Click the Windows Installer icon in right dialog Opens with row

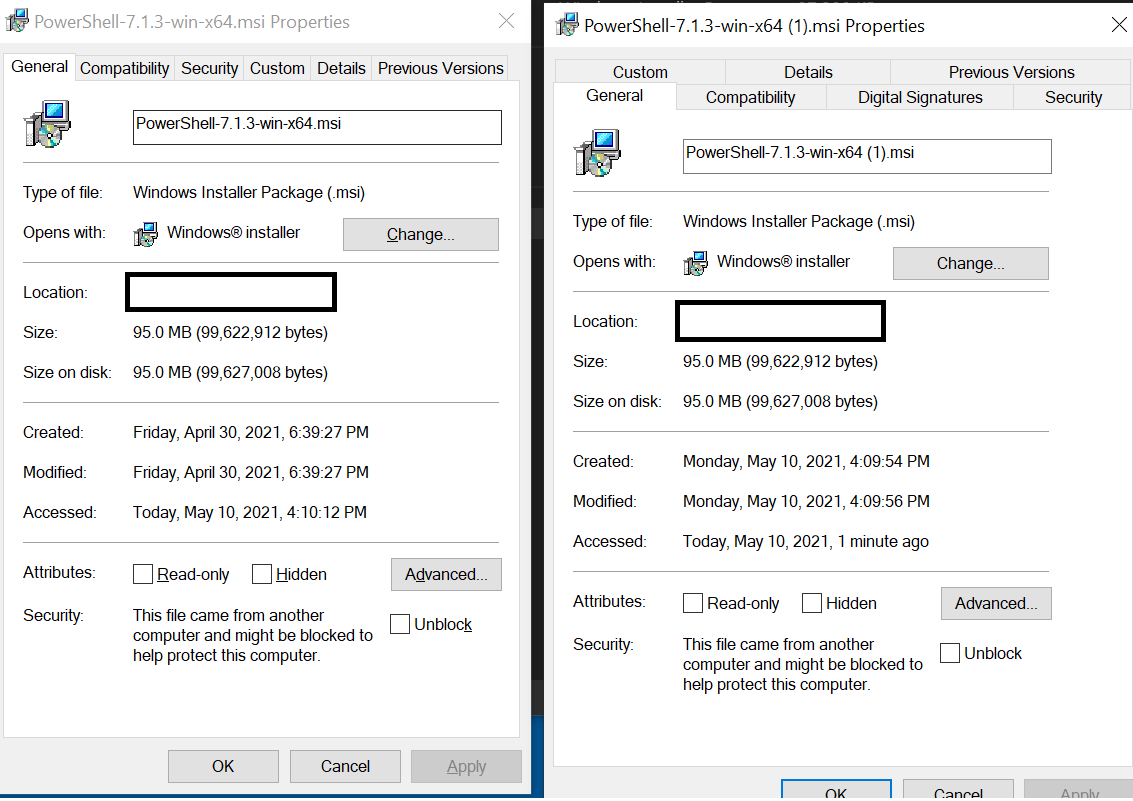(x=695, y=262)
